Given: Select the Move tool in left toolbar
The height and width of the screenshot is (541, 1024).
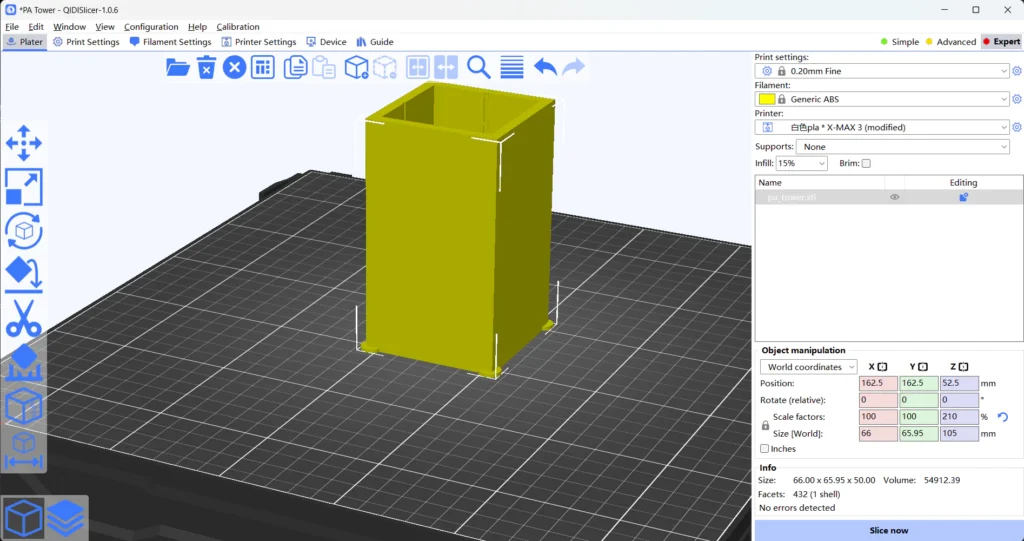Looking at the screenshot, I should pyautogui.click(x=24, y=143).
